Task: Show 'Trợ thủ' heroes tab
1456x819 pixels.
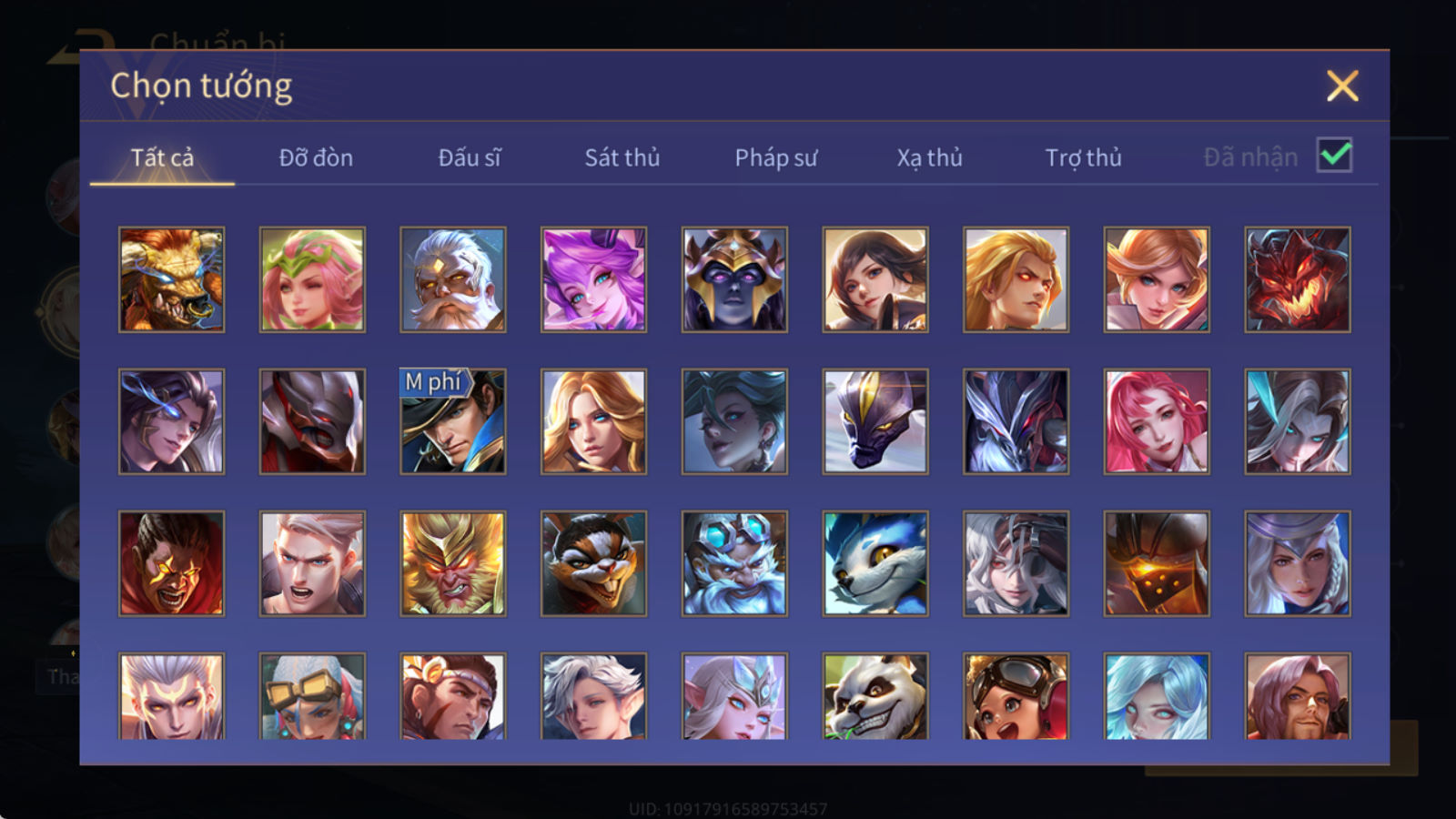Action: tap(1083, 157)
